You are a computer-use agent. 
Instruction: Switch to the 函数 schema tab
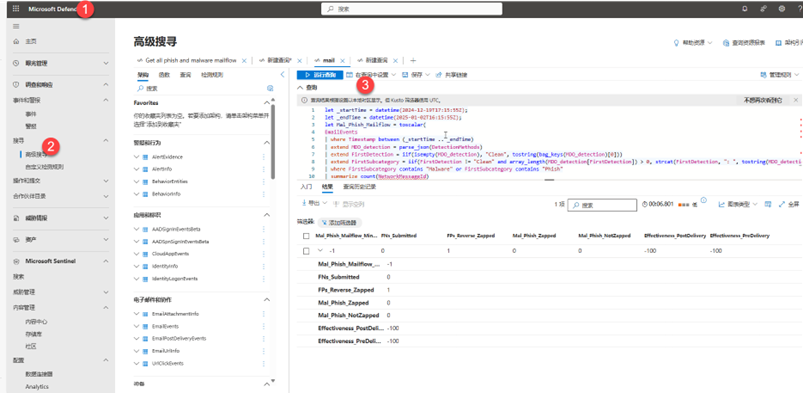click(x=164, y=74)
